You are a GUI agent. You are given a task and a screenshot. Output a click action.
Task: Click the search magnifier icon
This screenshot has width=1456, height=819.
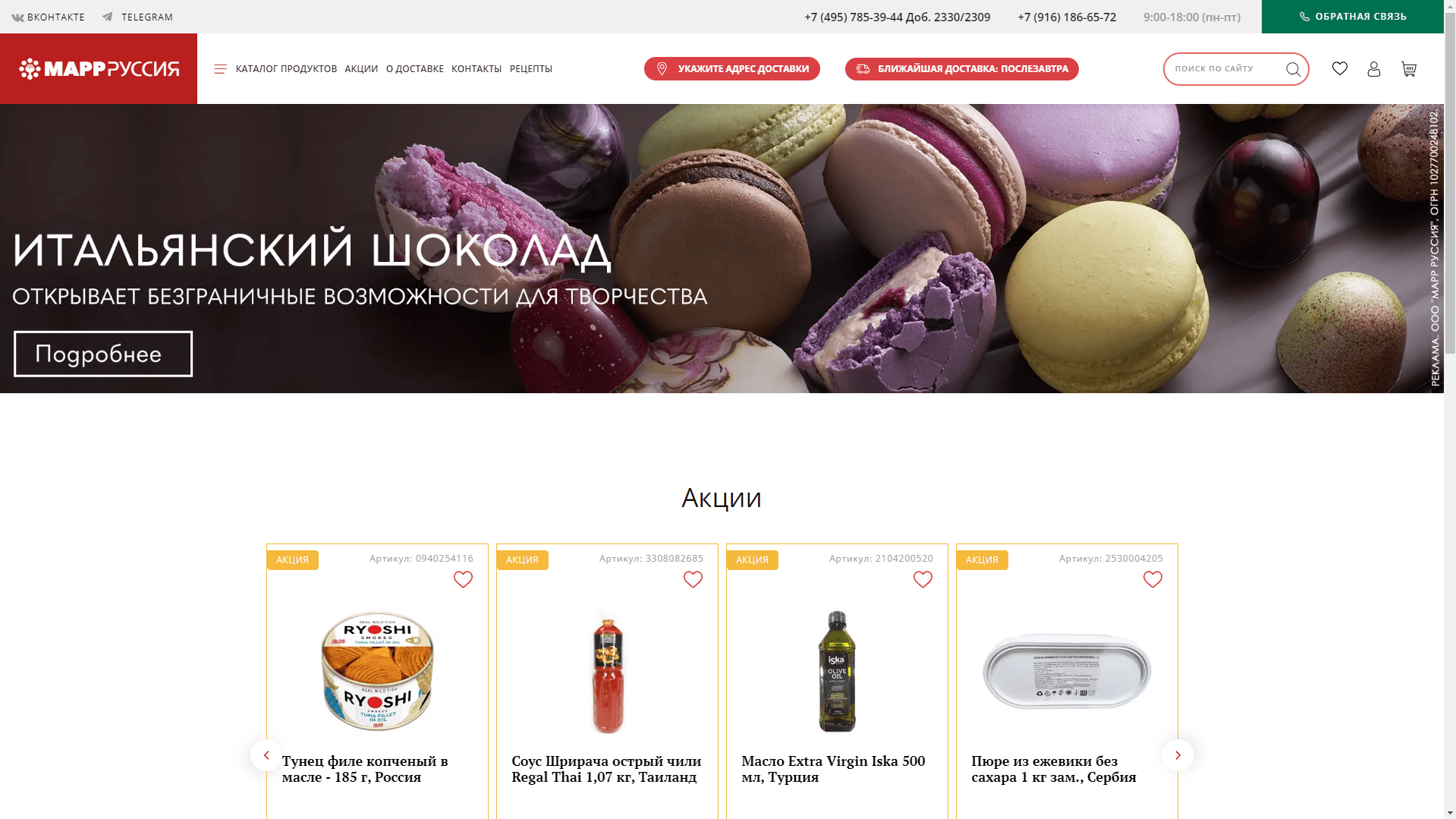1294,70
